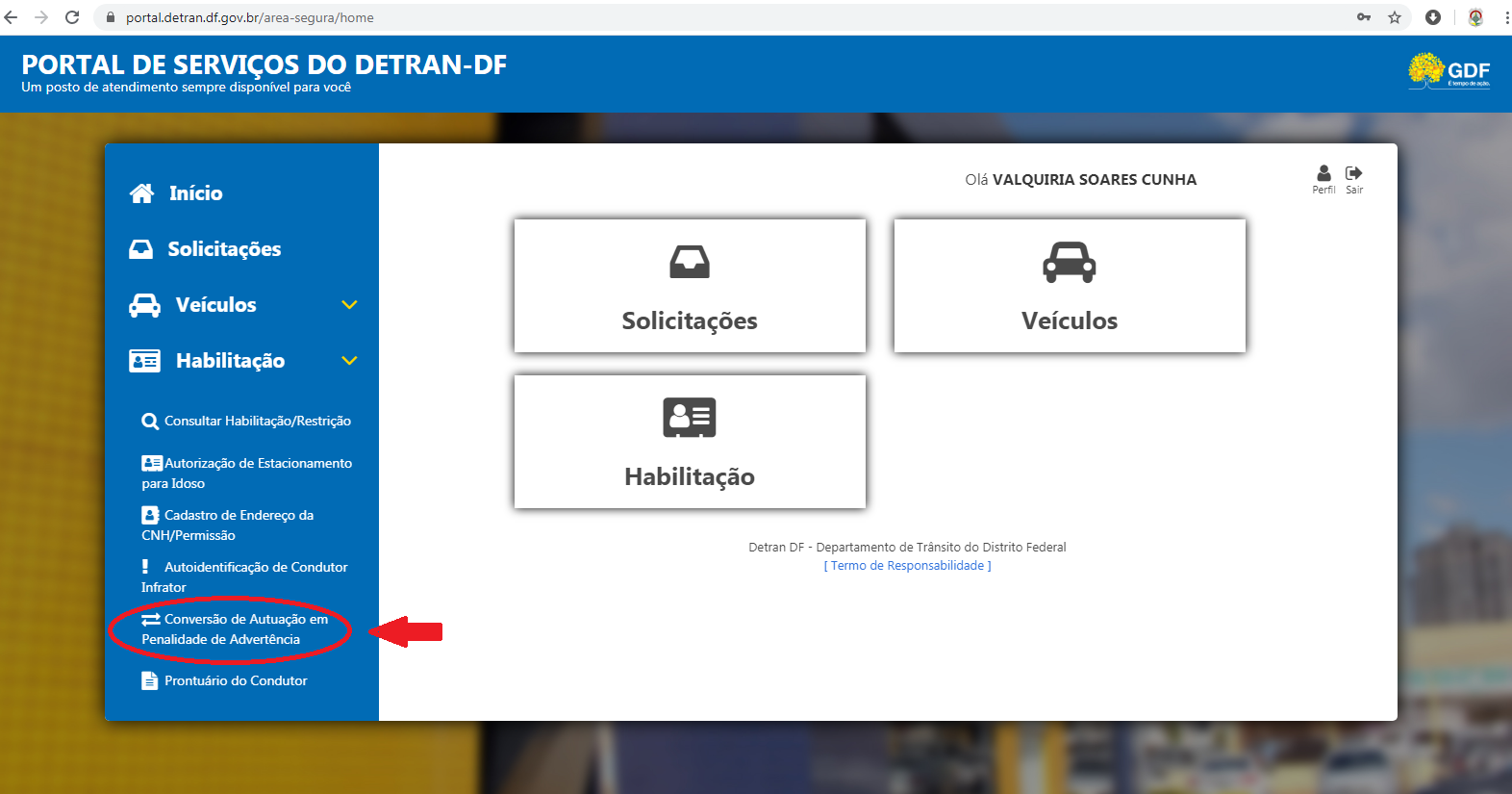Click the browser back arrow
The image size is (1512, 794).
12,17
